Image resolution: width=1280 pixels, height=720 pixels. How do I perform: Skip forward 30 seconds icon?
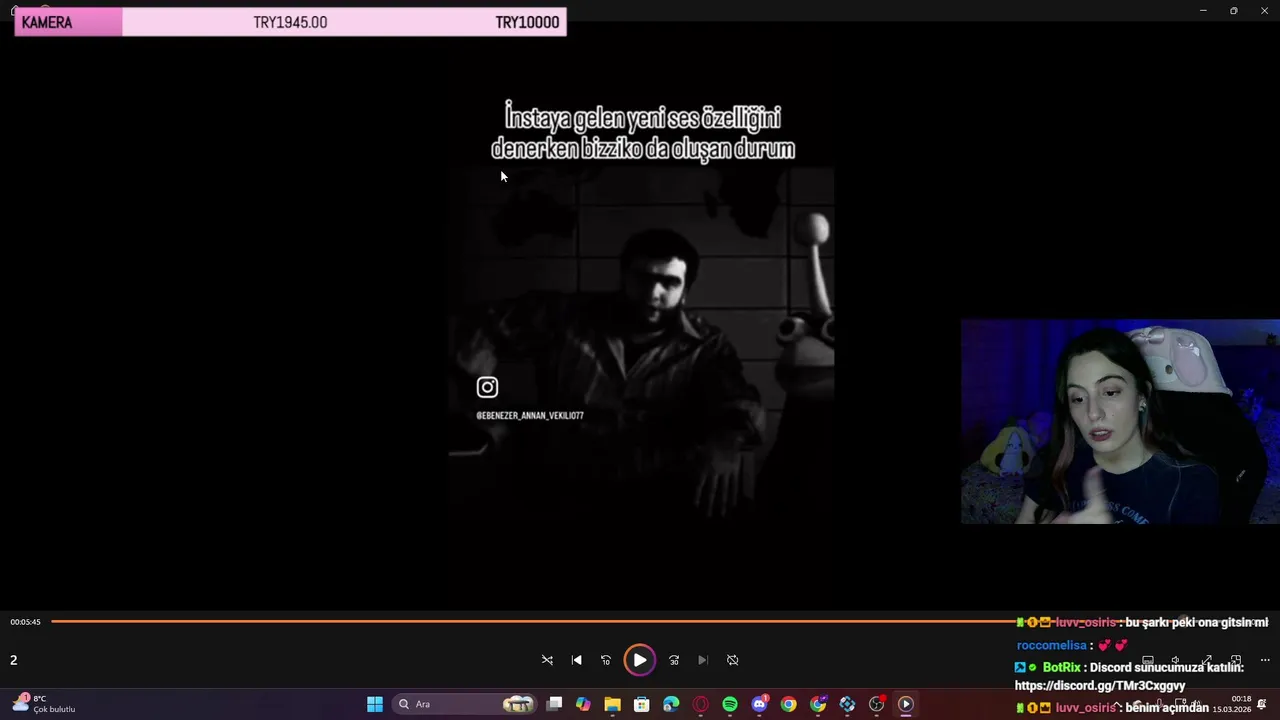point(674,660)
